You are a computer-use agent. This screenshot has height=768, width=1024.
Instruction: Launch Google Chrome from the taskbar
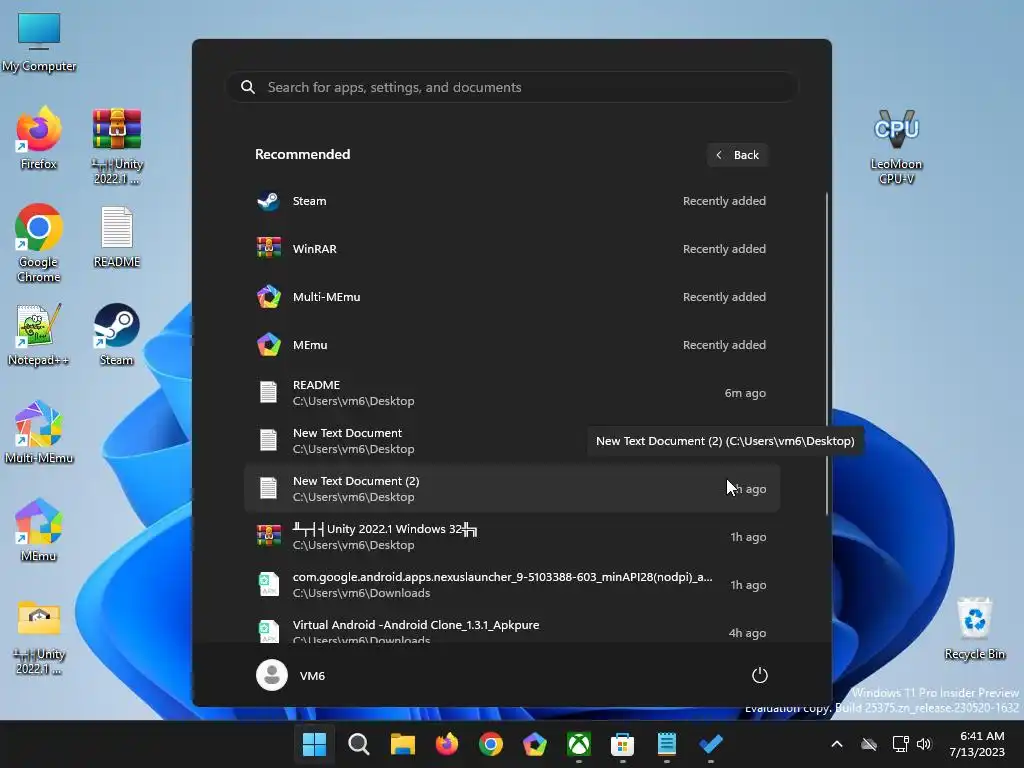(x=490, y=744)
